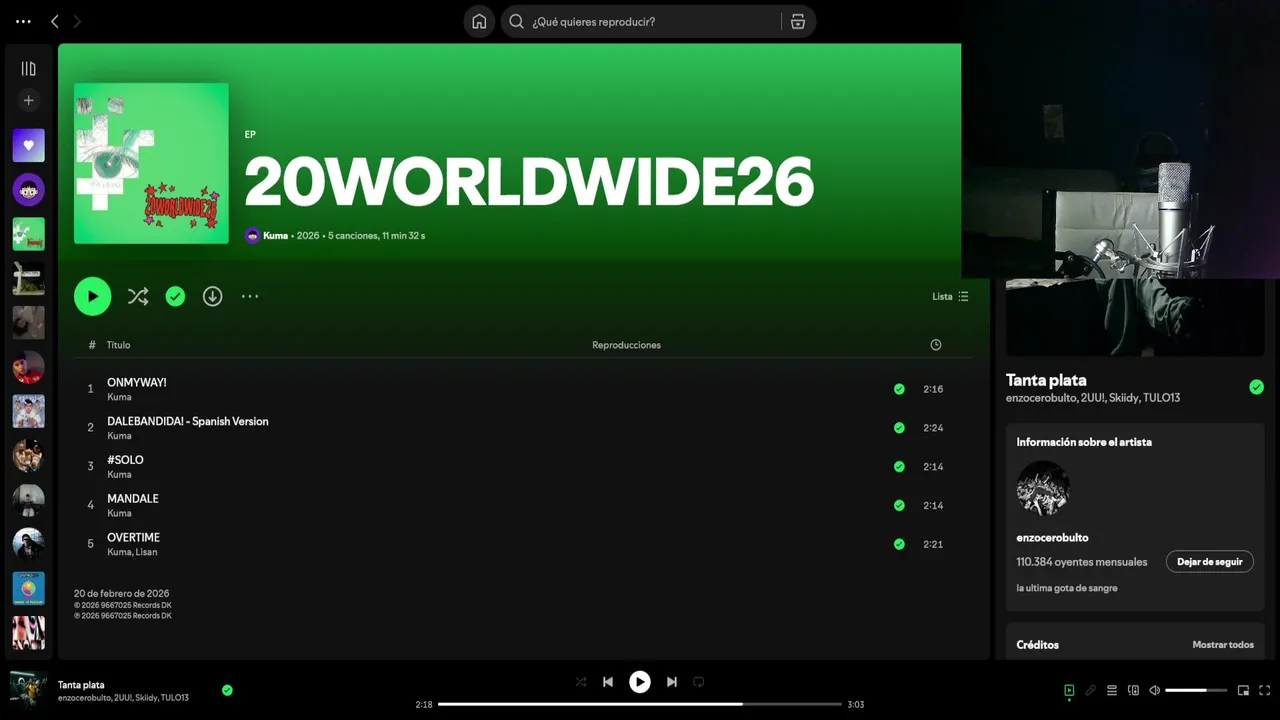The width and height of the screenshot is (1280, 720).
Task: Open the three-dots app menu at top left
Action: pyautogui.click(x=23, y=21)
